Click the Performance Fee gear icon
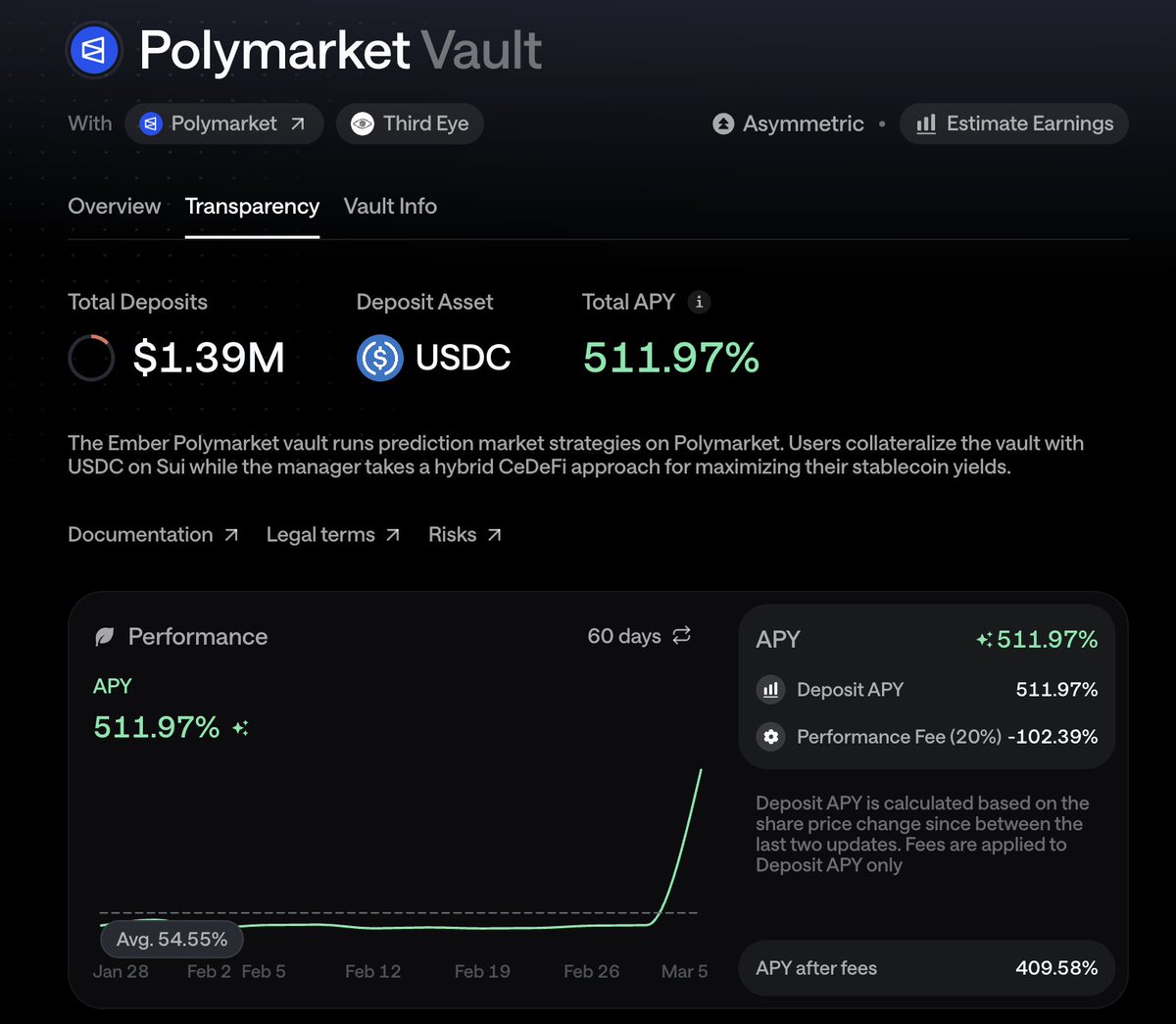Image resolution: width=1176 pixels, height=1024 pixels. tap(771, 737)
